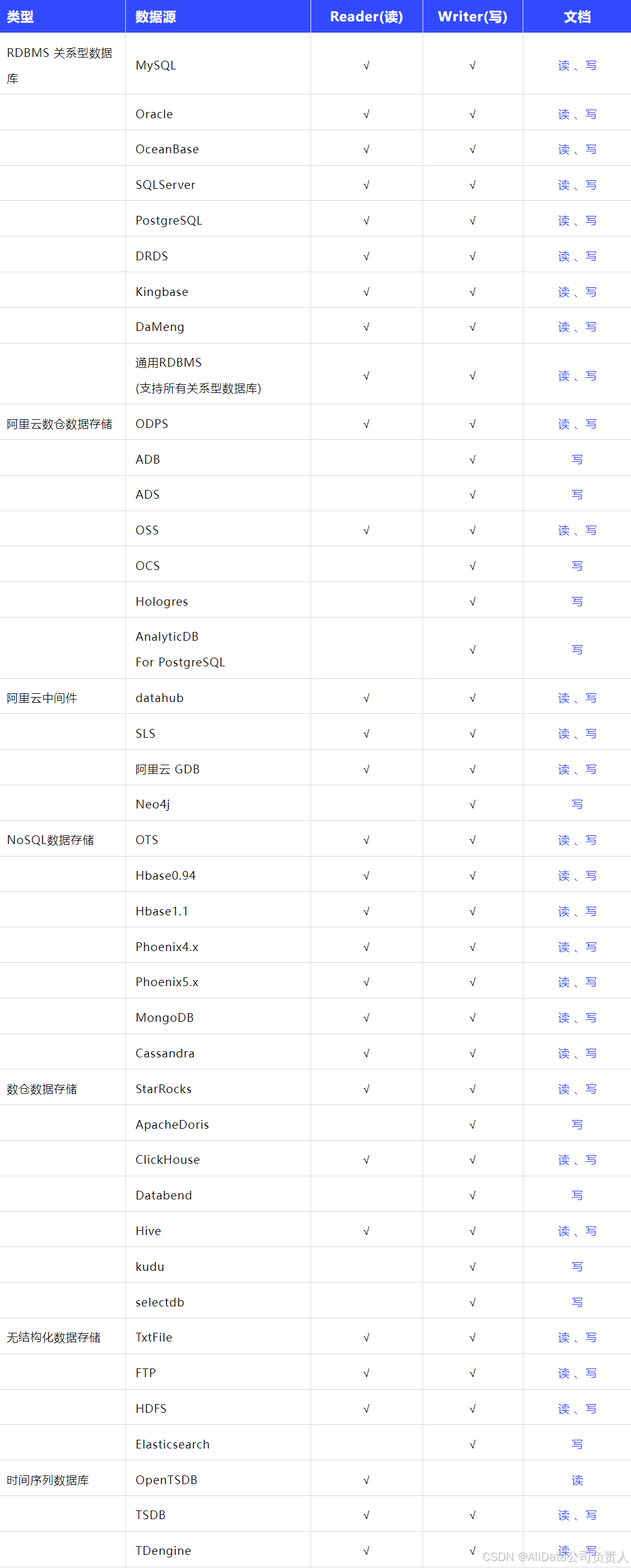Open TxtFile read documentation link
The width and height of the screenshot is (631, 1568).
[564, 1338]
